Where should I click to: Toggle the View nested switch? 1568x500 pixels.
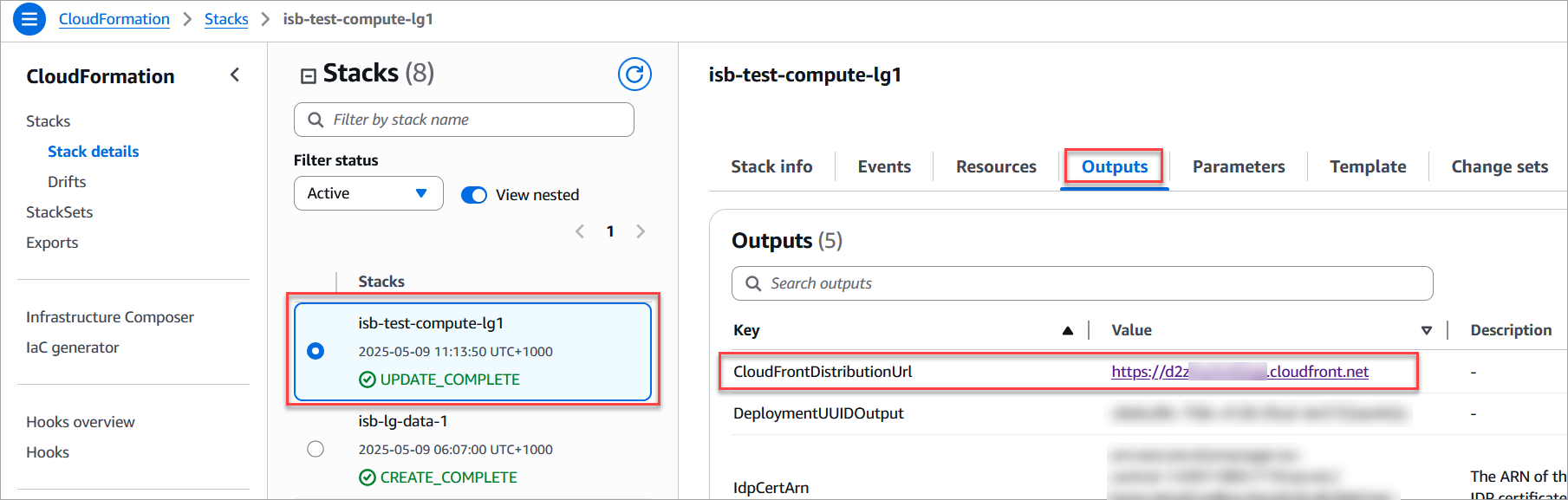point(474,195)
